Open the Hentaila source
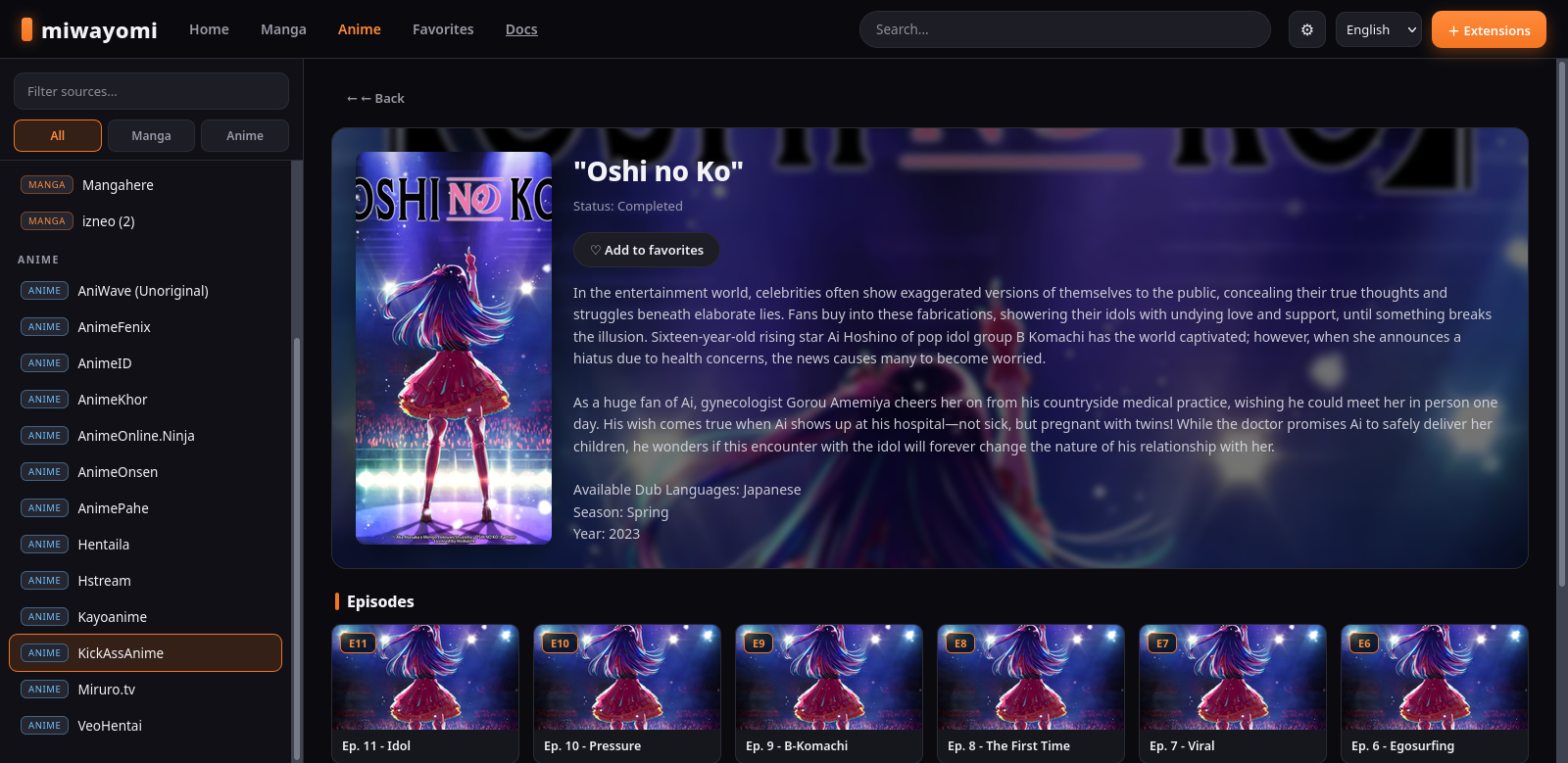 [x=146, y=545]
